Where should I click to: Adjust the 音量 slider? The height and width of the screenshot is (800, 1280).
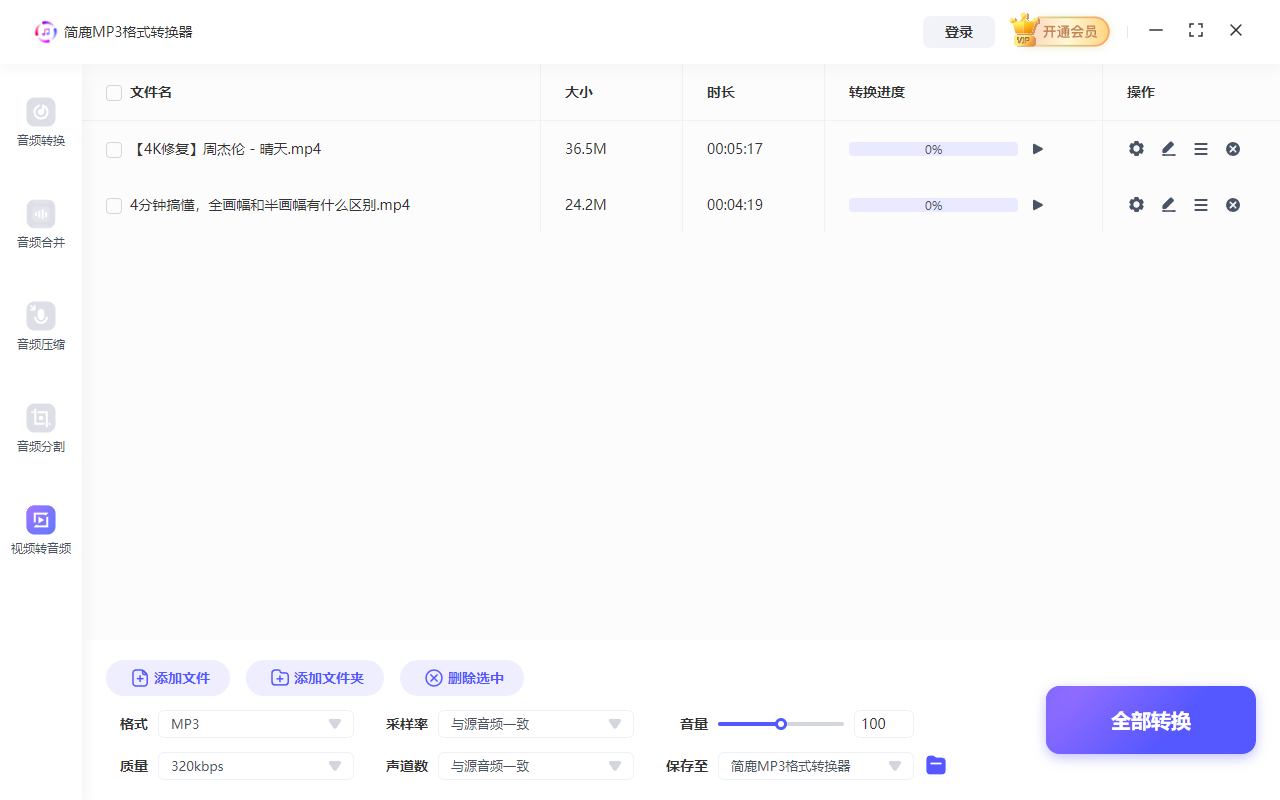coord(780,723)
